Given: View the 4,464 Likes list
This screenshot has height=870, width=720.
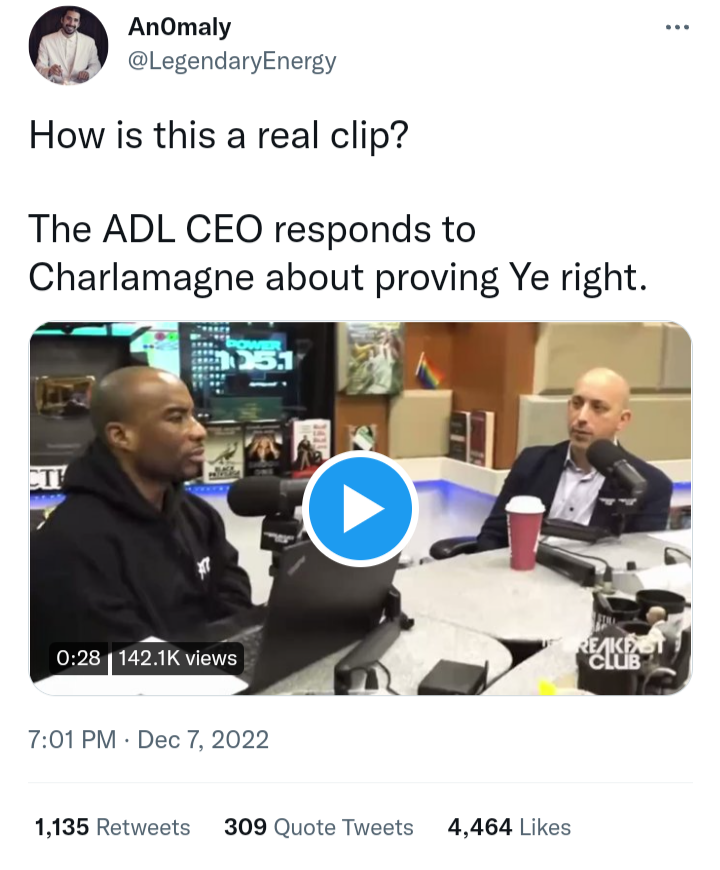Looking at the screenshot, I should click(509, 827).
